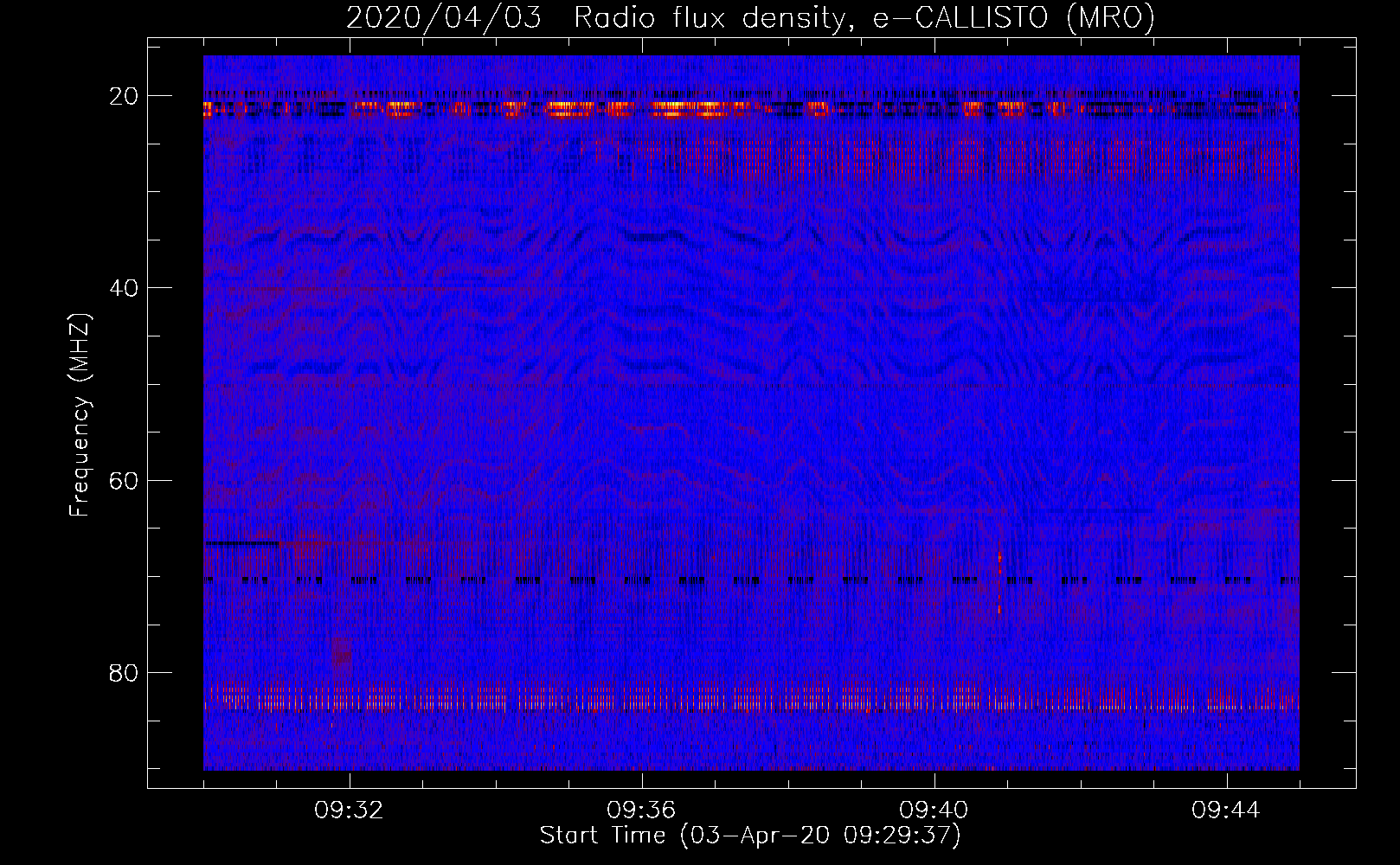
Task: Click the "20" frequency tick label
Action: [125, 96]
